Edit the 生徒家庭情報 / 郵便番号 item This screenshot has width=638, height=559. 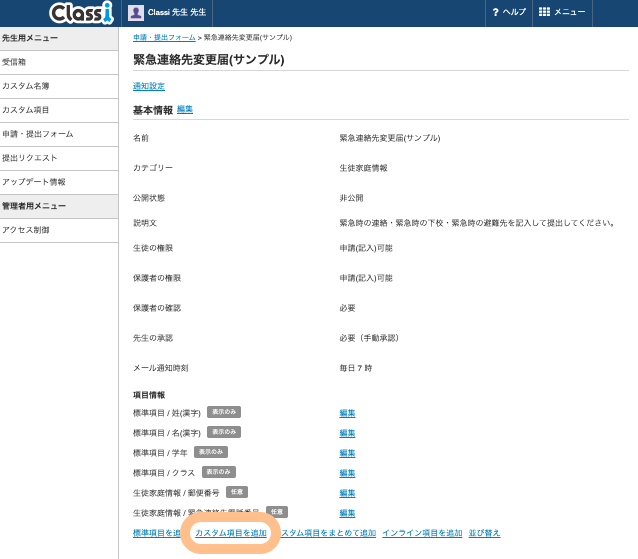click(347, 493)
